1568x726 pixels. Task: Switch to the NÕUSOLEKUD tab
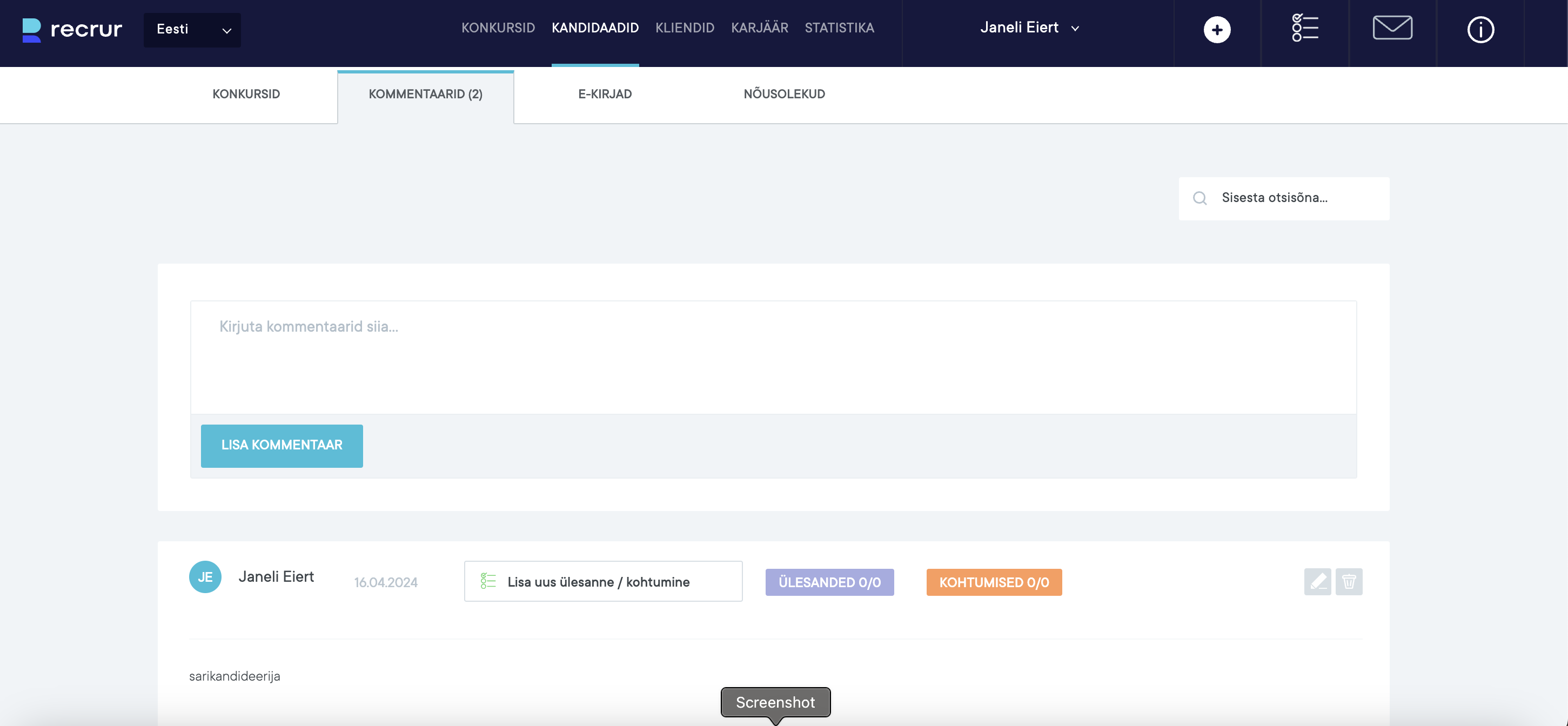pos(784,95)
